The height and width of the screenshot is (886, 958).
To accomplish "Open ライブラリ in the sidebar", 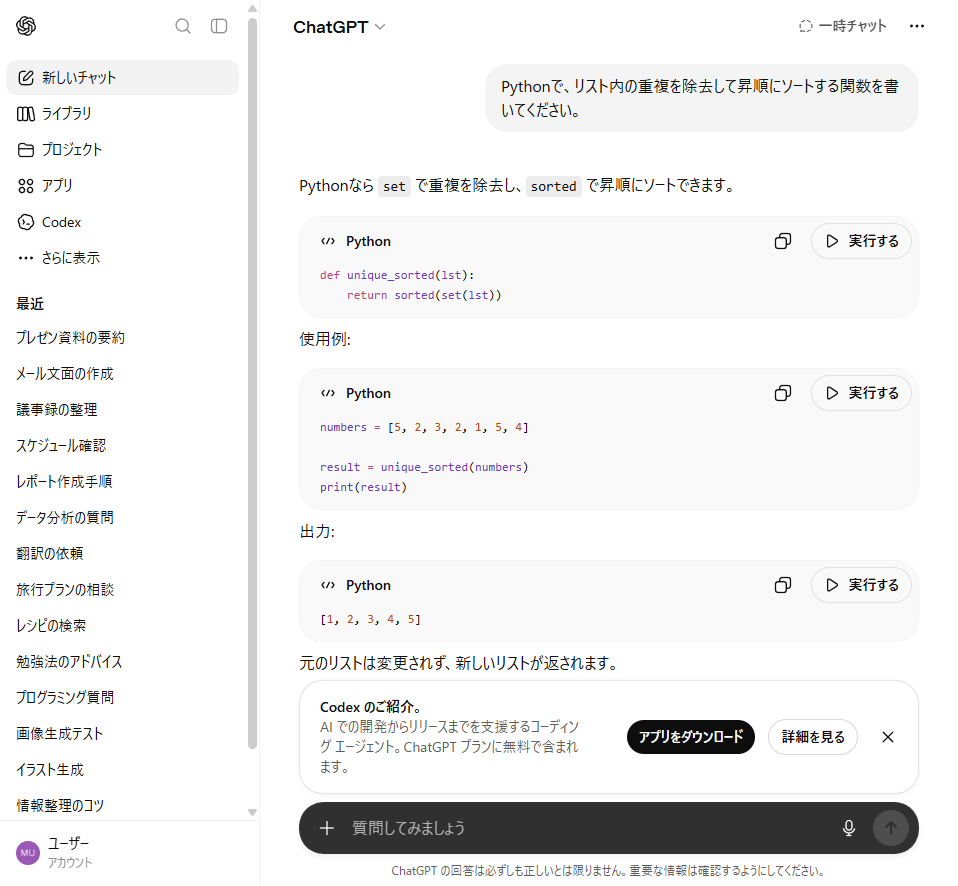I will (x=122, y=114).
